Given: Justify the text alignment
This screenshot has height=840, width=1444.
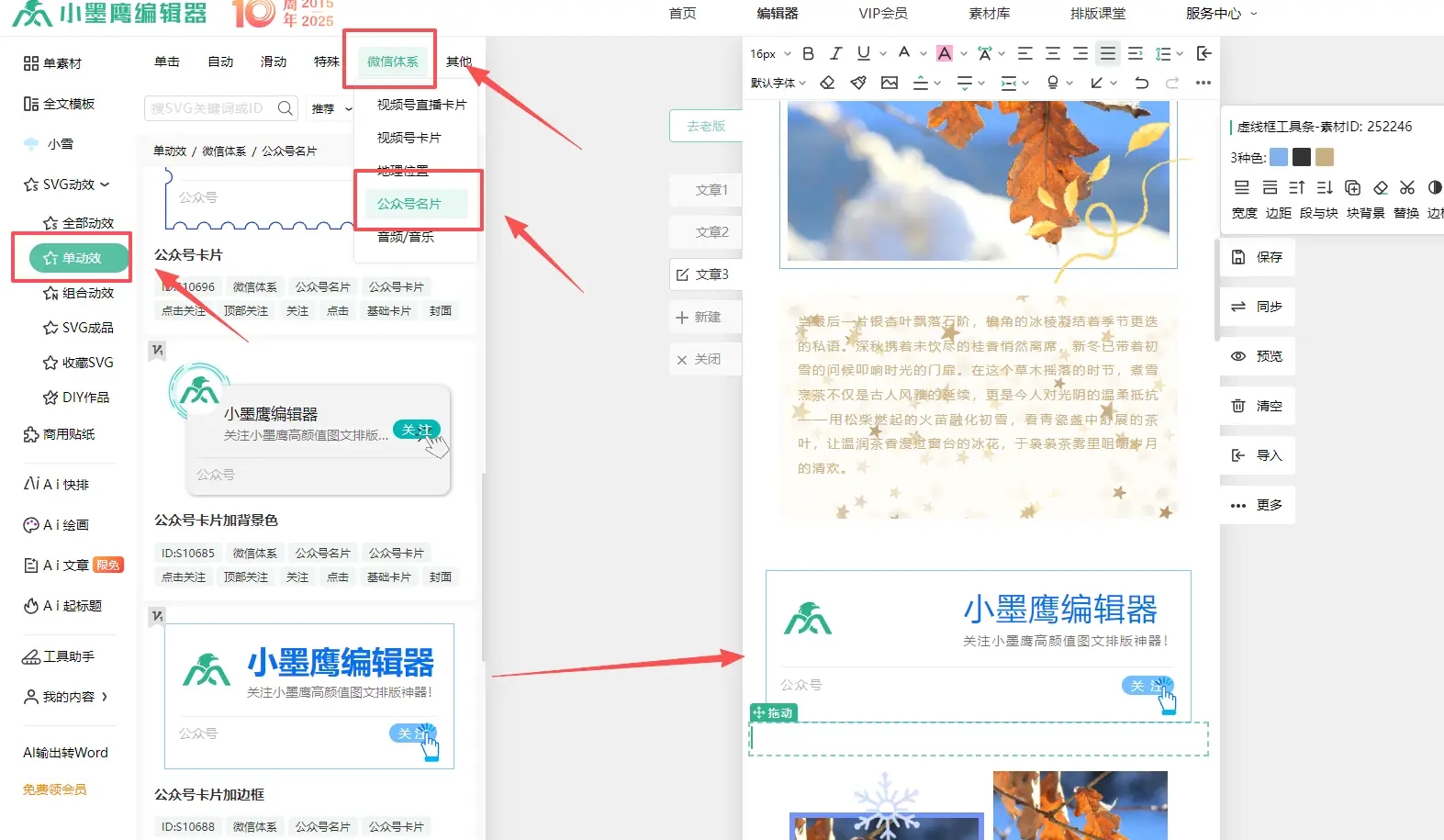Looking at the screenshot, I should [x=1108, y=54].
